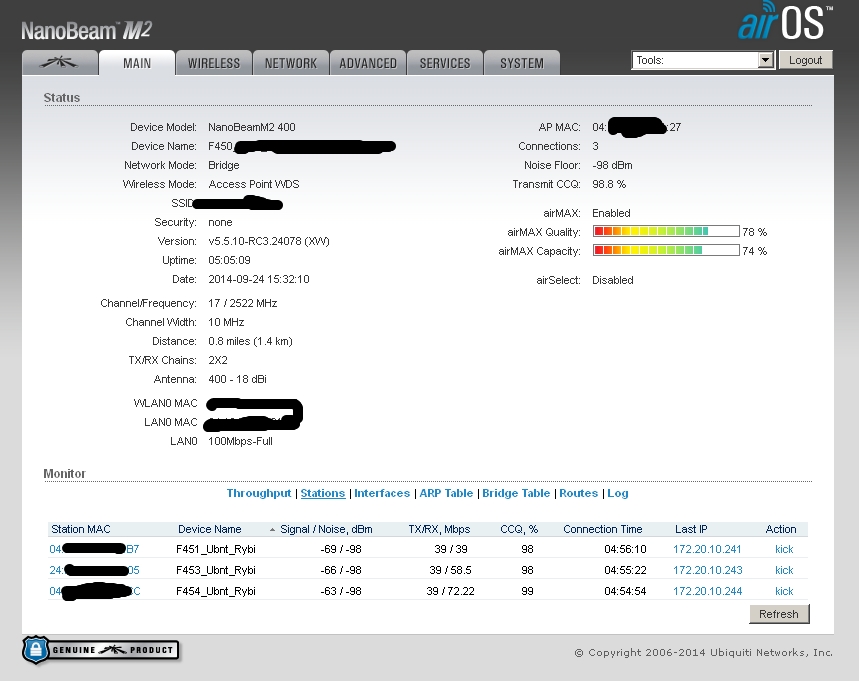The image size is (859, 681).
Task: Click signal value -63 / -98
Action: coord(341,591)
